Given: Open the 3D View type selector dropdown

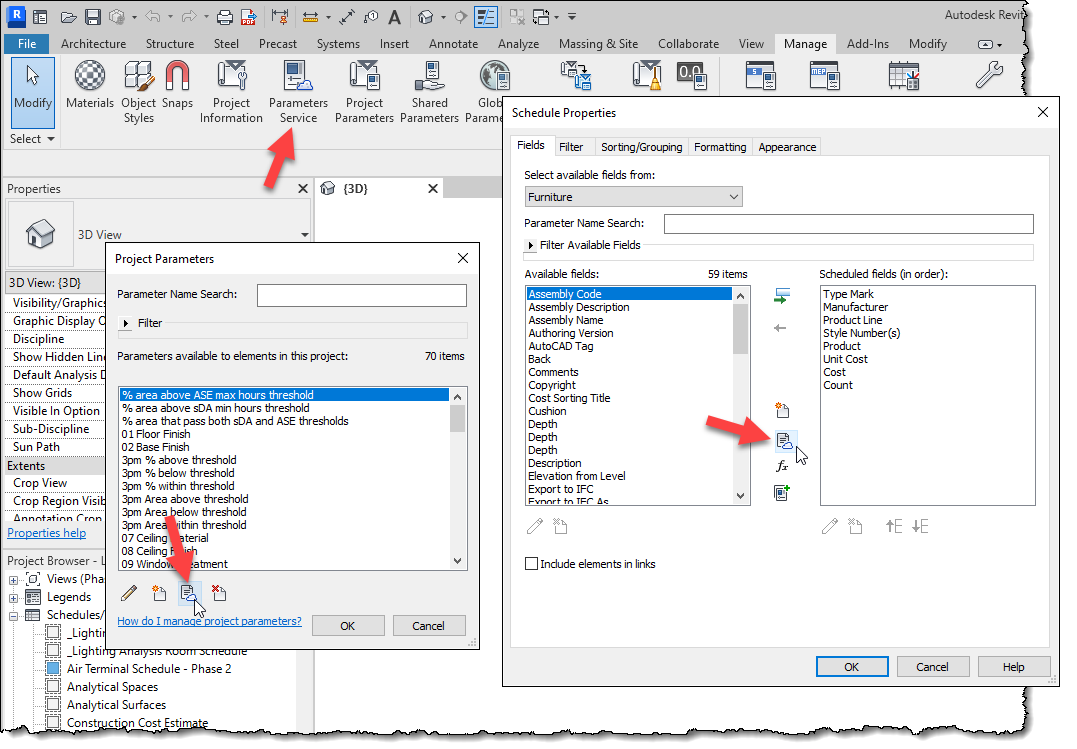Looking at the screenshot, I should [x=304, y=235].
